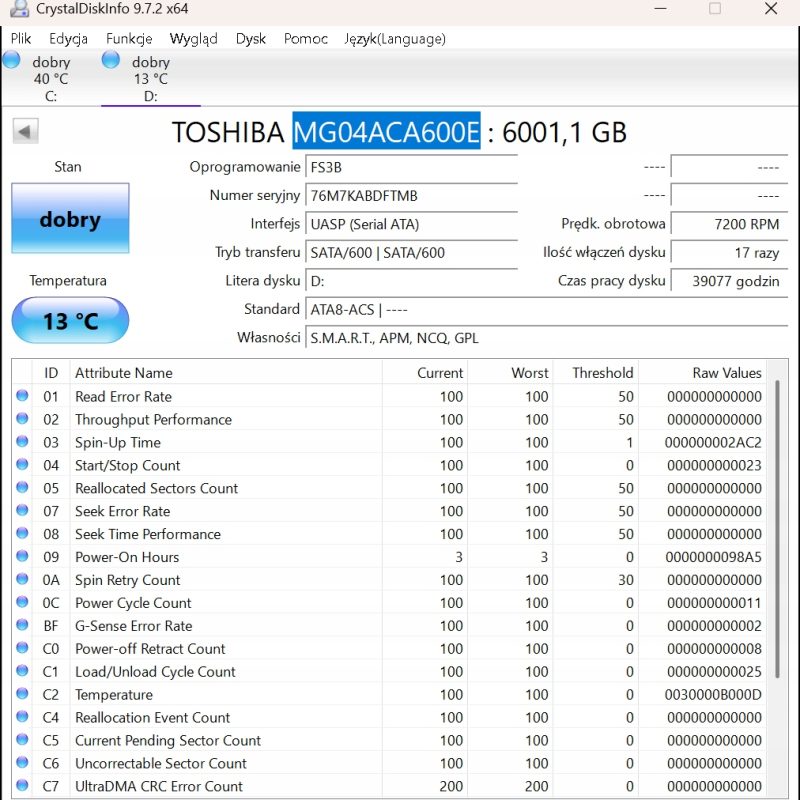
Task: Click status icon for UltraDMA CRC Error Count
Action: click(x=22, y=786)
